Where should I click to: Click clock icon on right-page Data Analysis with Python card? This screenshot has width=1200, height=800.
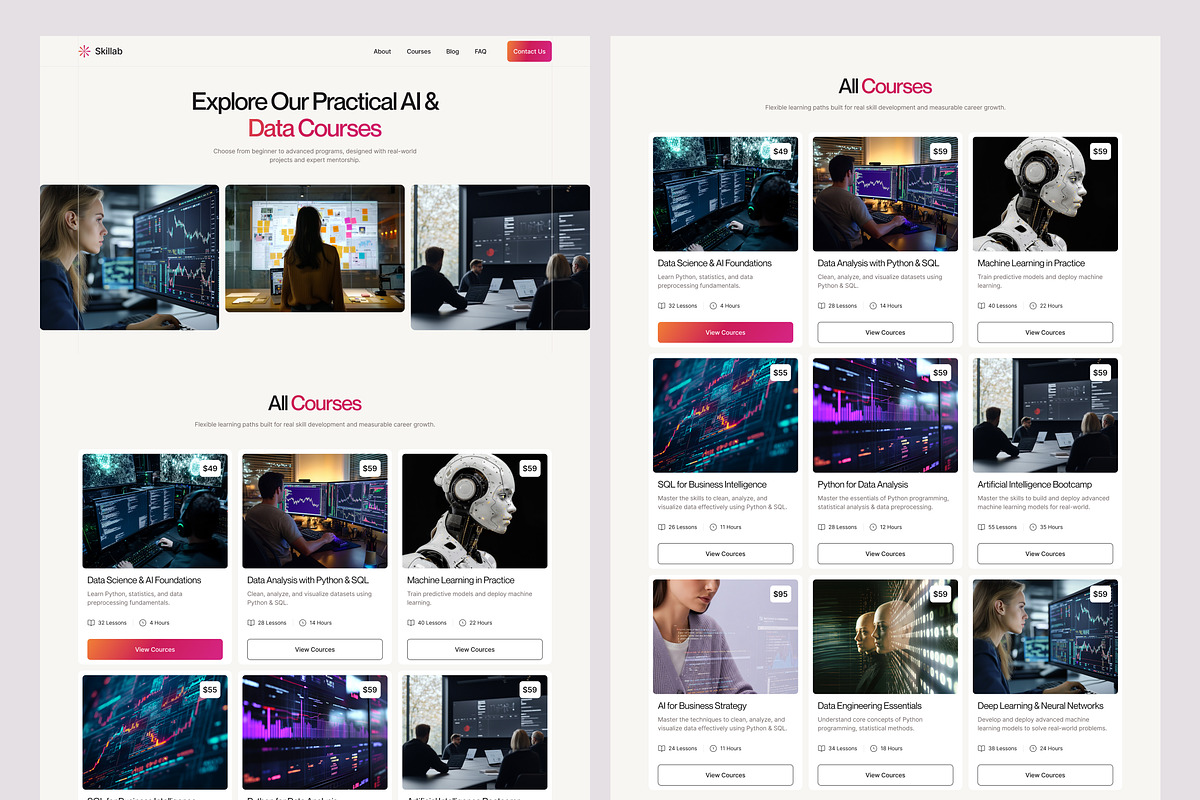(x=873, y=306)
